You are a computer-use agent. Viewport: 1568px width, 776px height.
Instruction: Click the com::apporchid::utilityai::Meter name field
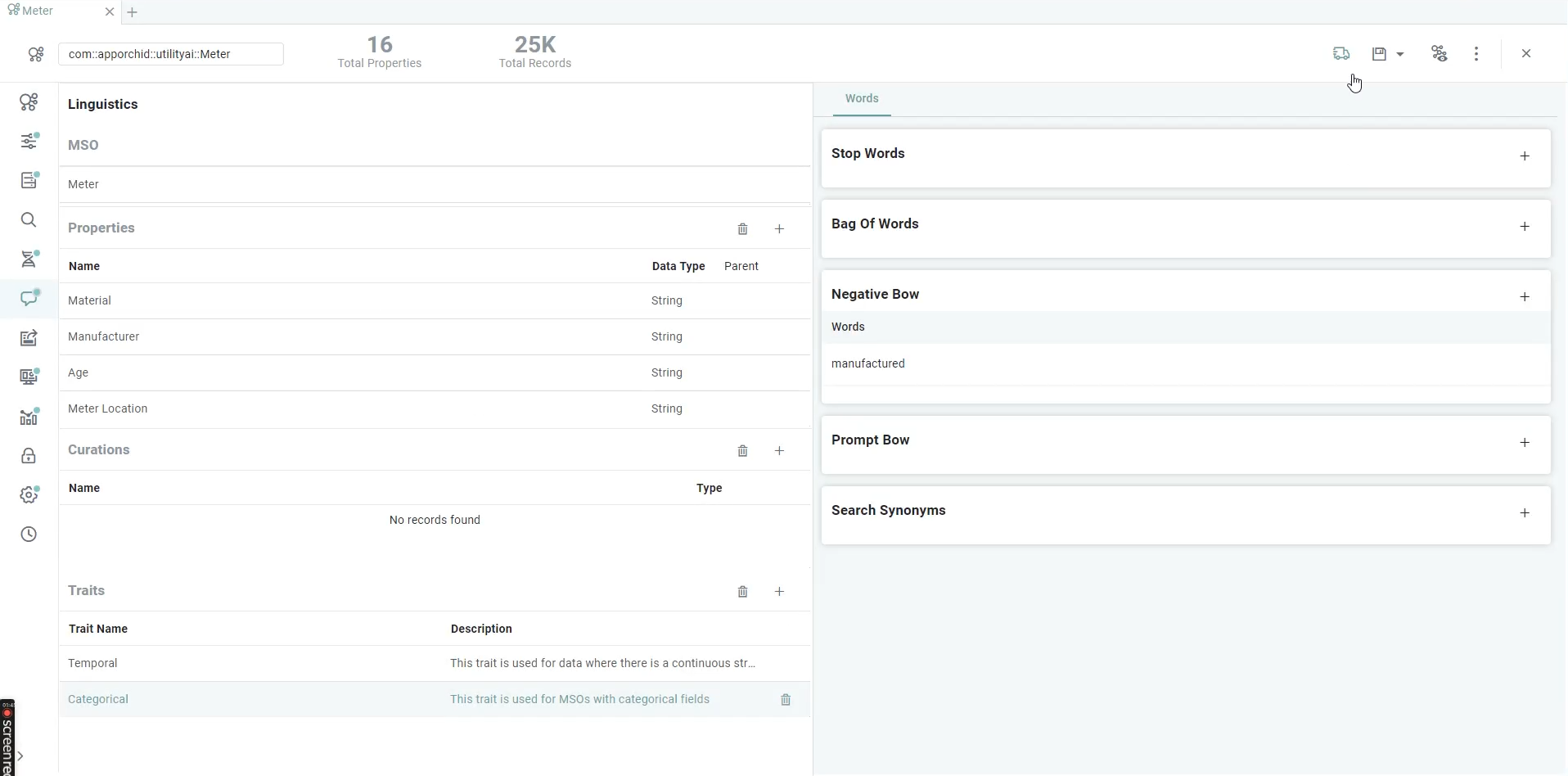pos(171,54)
